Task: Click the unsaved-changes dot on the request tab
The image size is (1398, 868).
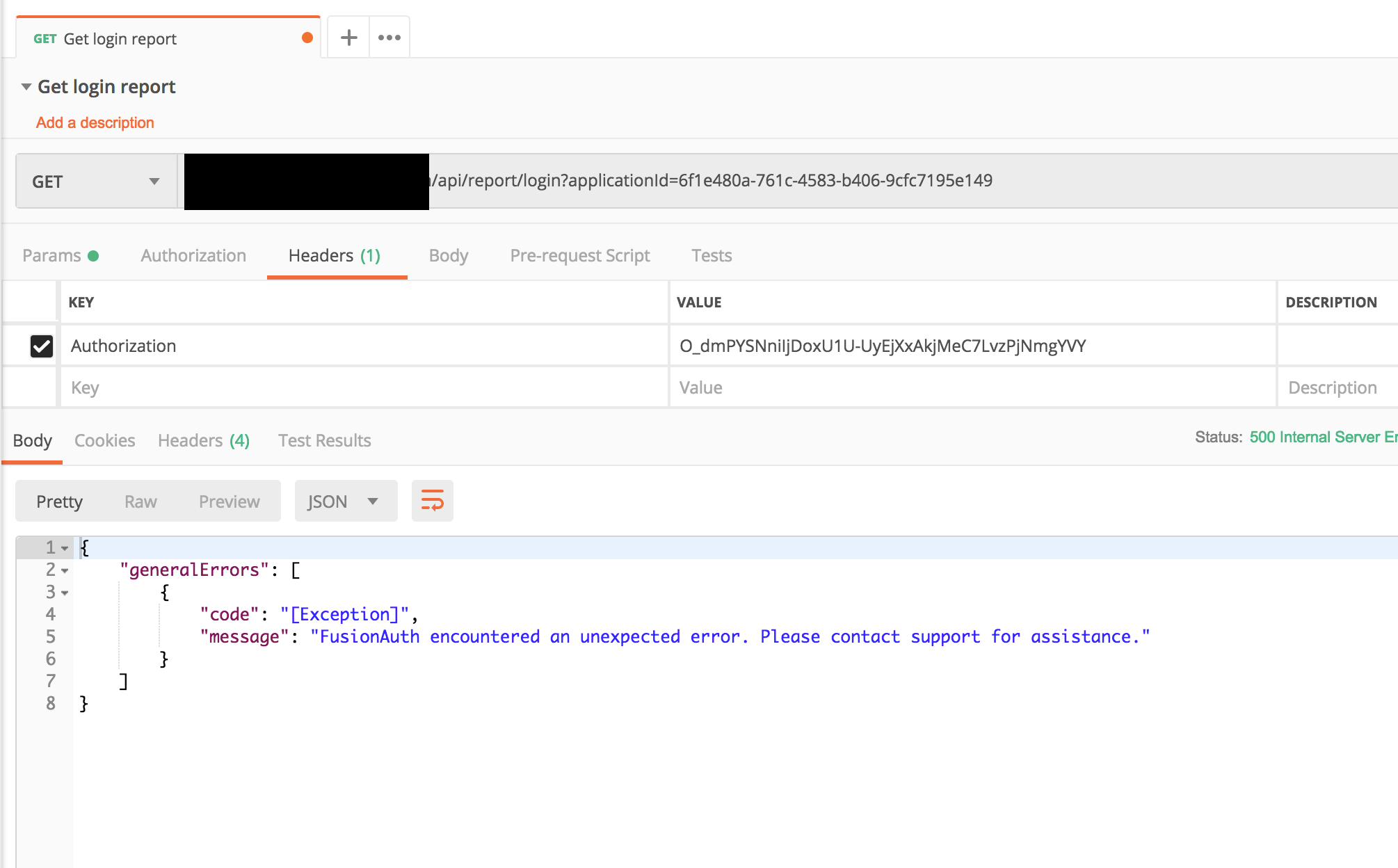Action: coord(307,38)
